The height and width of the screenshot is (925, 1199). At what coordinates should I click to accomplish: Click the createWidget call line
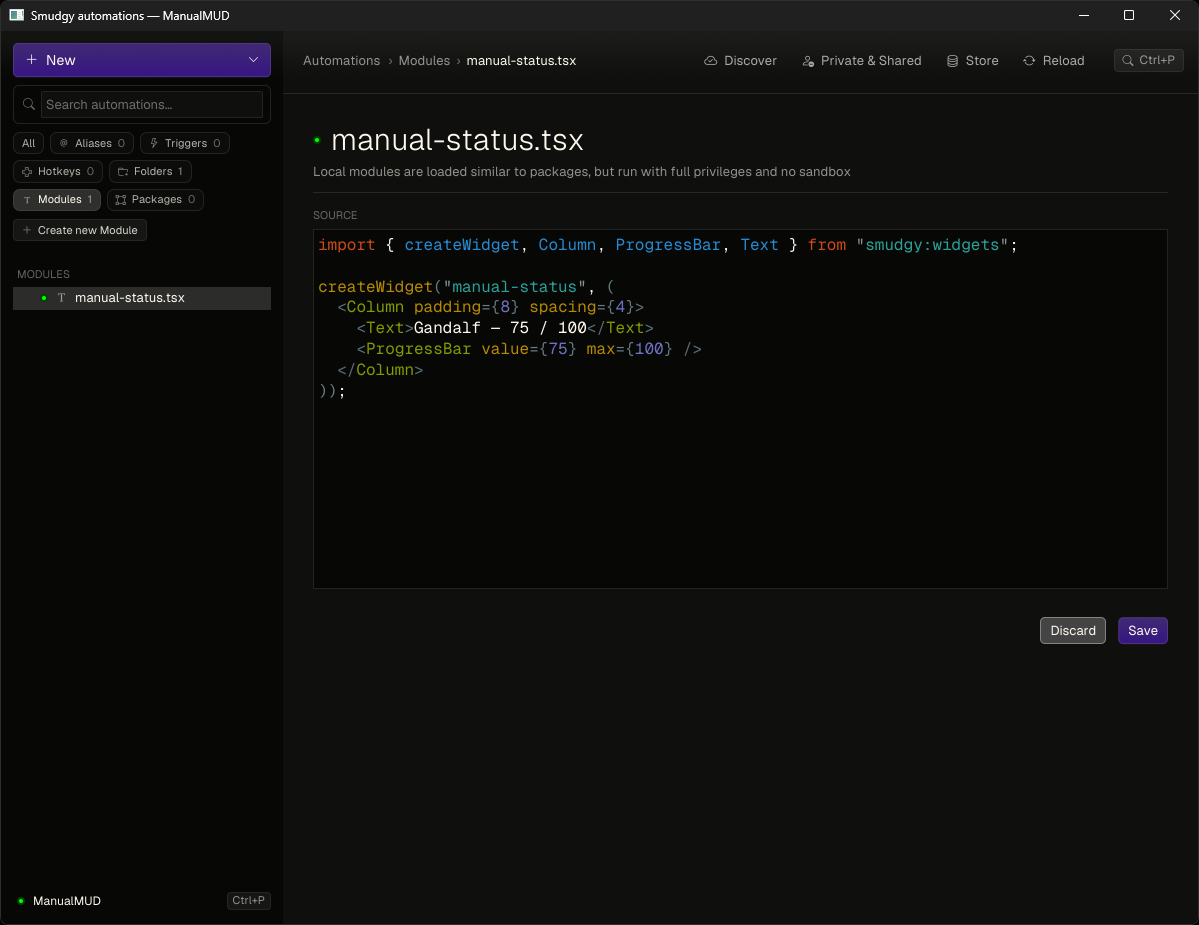click(466, 287)
